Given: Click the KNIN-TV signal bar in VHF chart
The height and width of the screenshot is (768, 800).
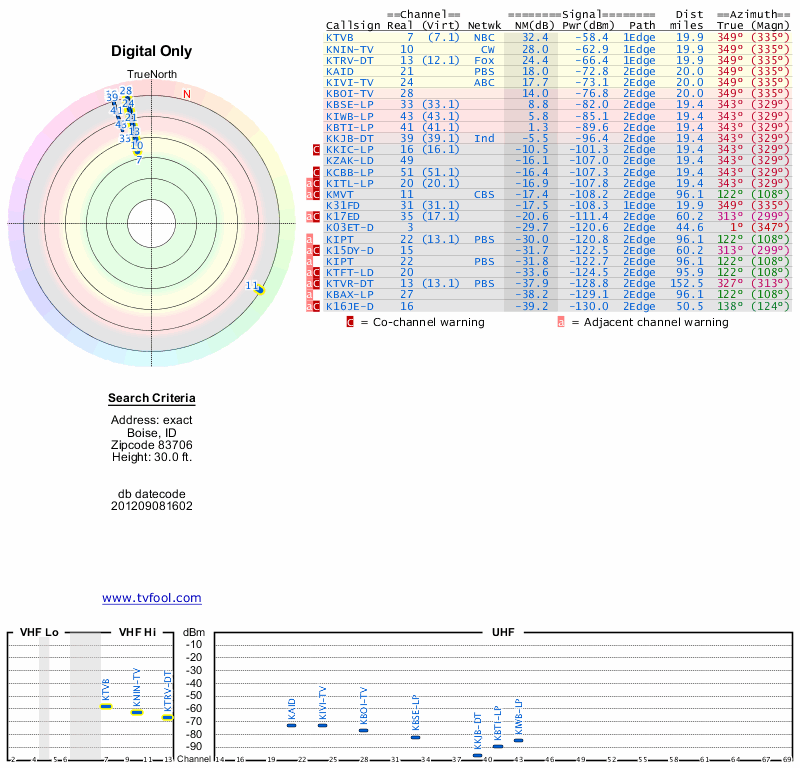Looking at the screenshot, I should tap(137, 712).
